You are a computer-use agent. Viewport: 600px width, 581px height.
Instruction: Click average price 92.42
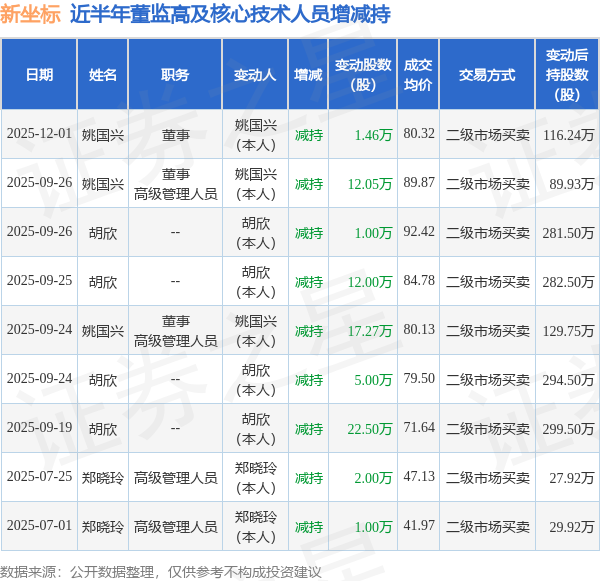point(419,232)
